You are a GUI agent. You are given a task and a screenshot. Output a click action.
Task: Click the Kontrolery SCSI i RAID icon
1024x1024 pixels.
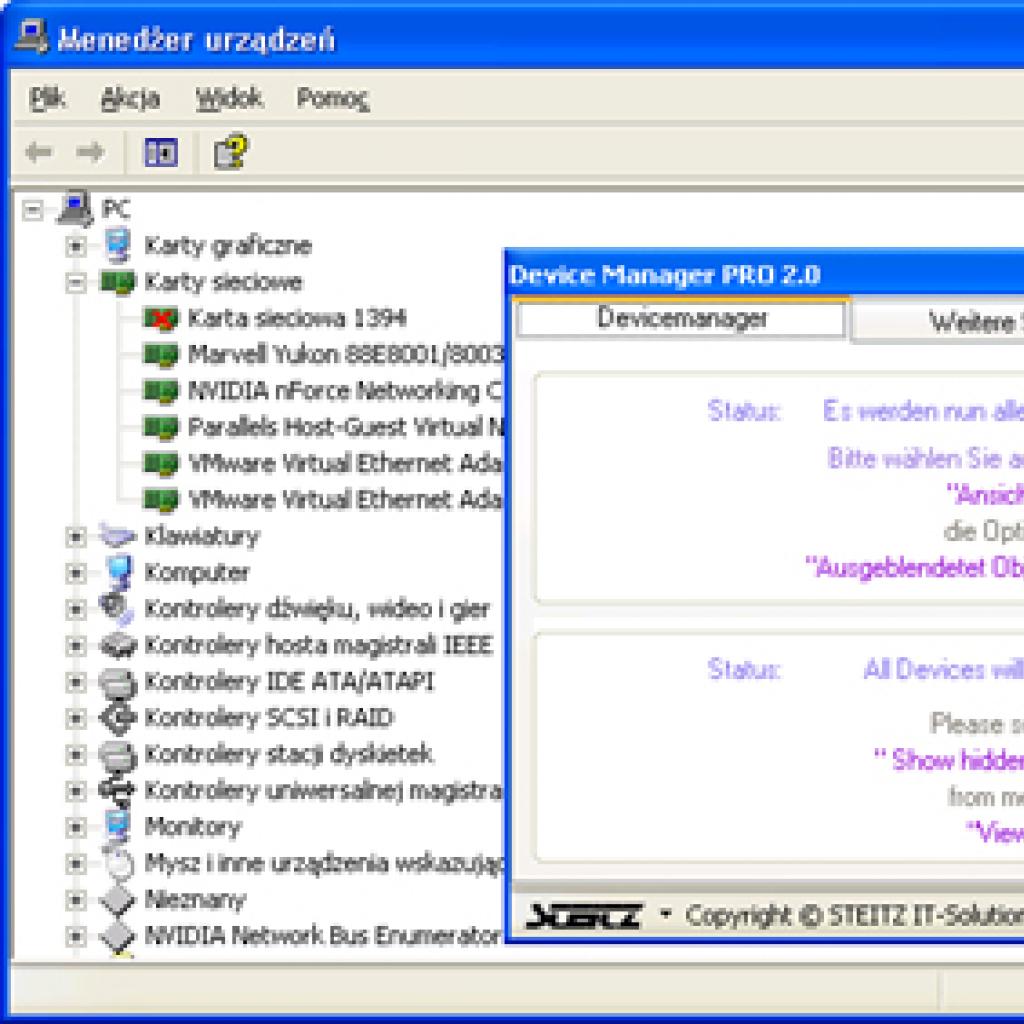coord(118,718)
